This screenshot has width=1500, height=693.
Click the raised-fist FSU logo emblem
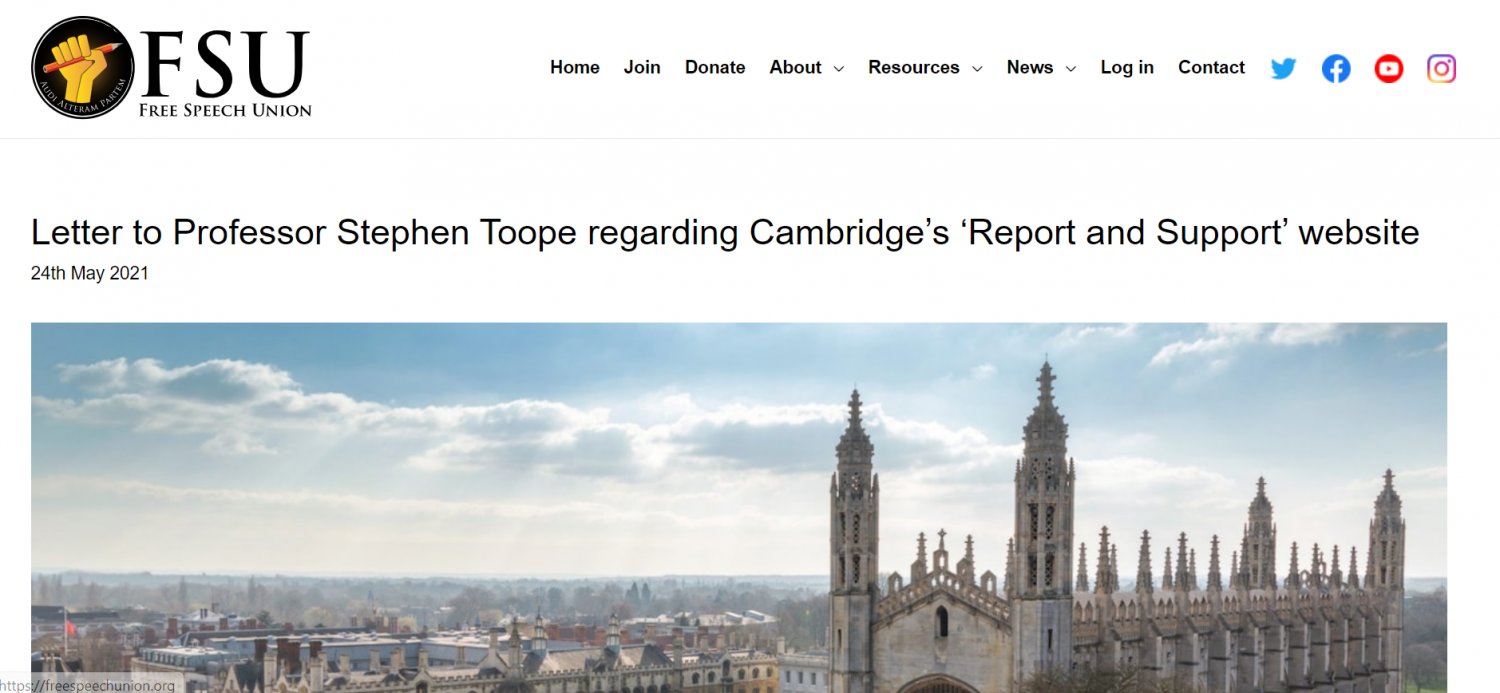click(83, 67)
